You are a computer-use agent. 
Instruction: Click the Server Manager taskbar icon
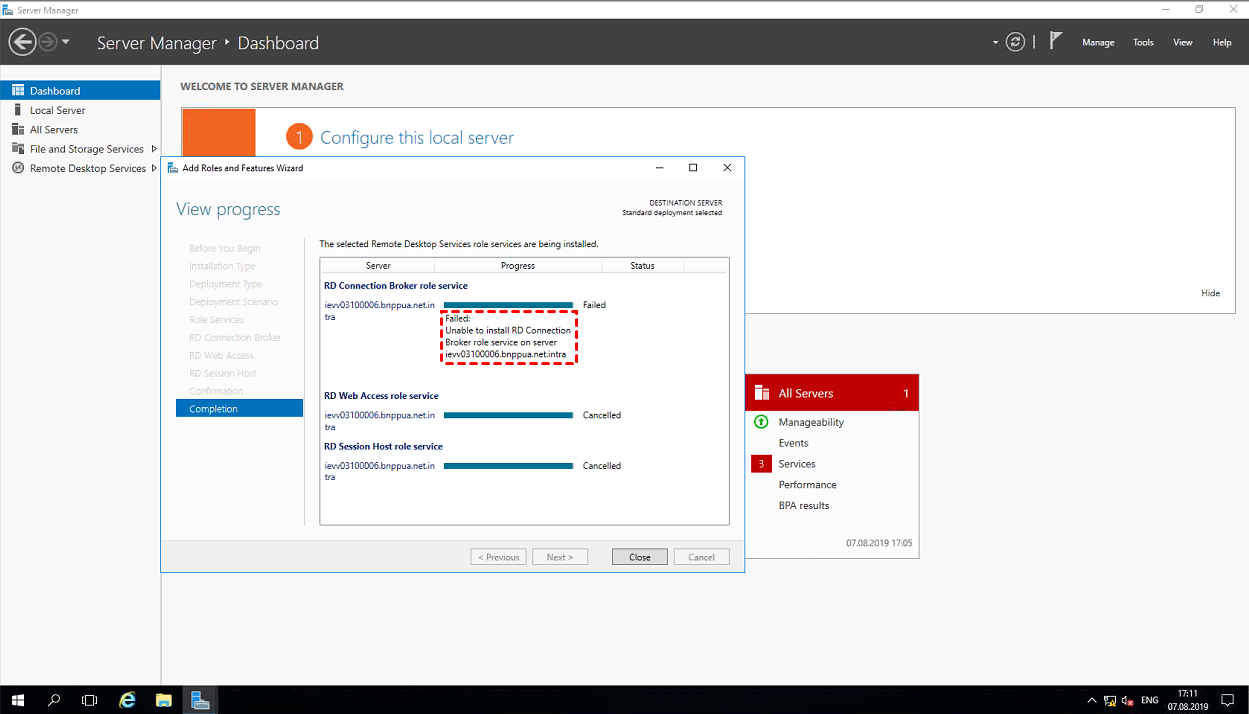pyautogui.click(x=200, y=700)
